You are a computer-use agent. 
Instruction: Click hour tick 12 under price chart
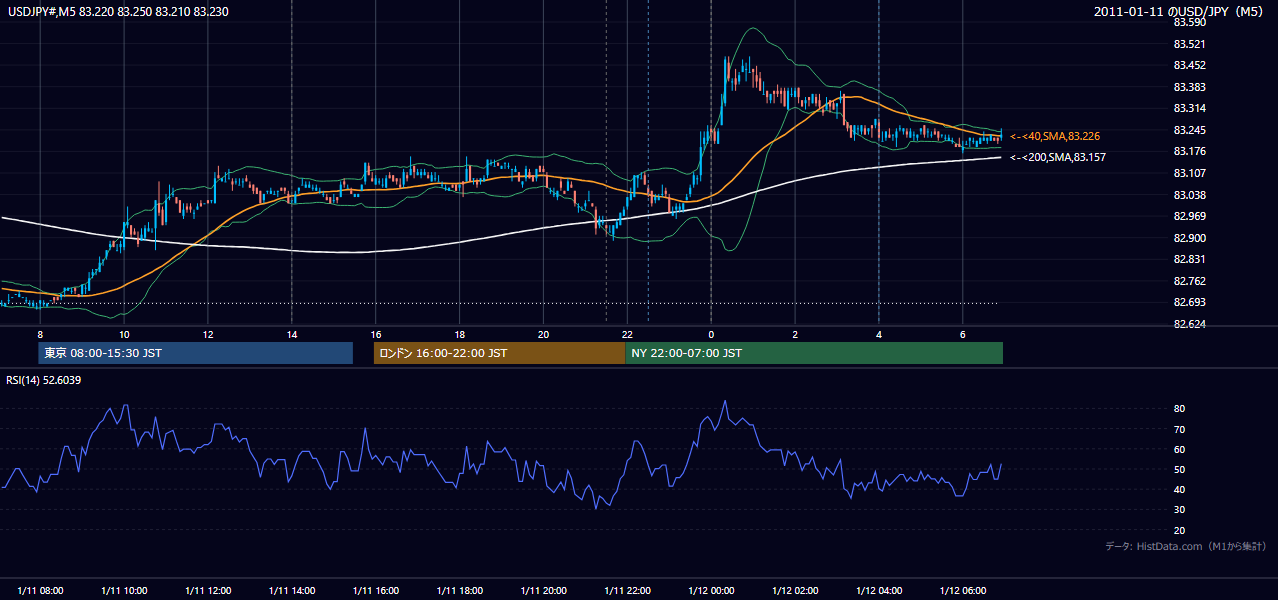[208, 334]
